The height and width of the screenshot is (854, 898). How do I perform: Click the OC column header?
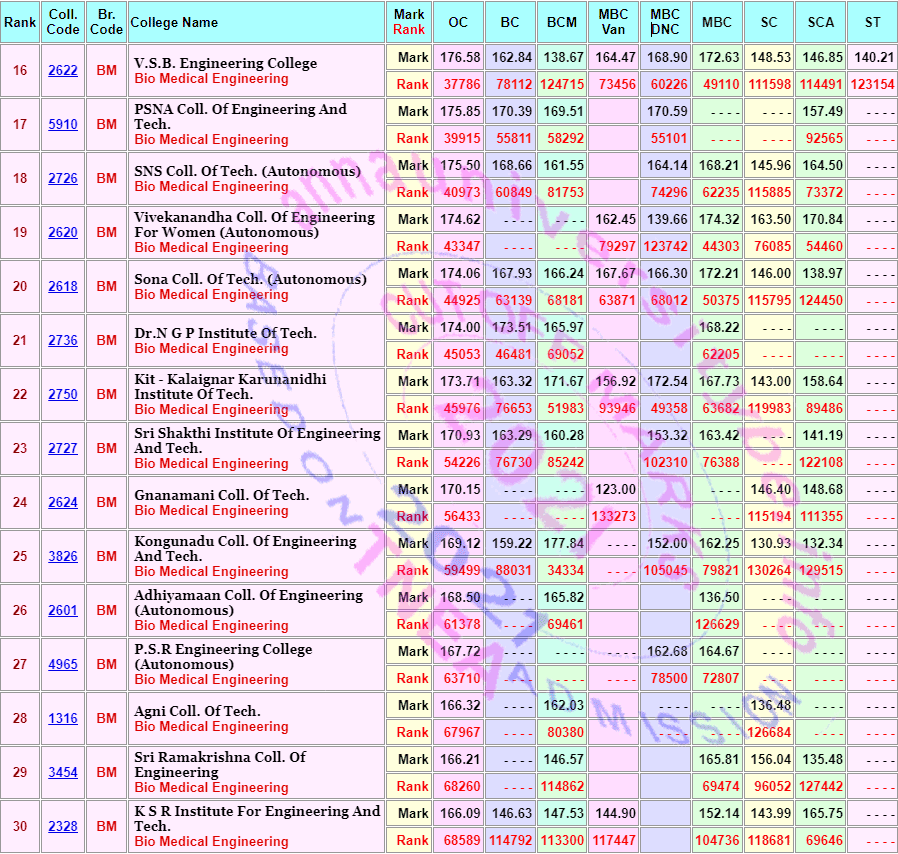point(458,22)
